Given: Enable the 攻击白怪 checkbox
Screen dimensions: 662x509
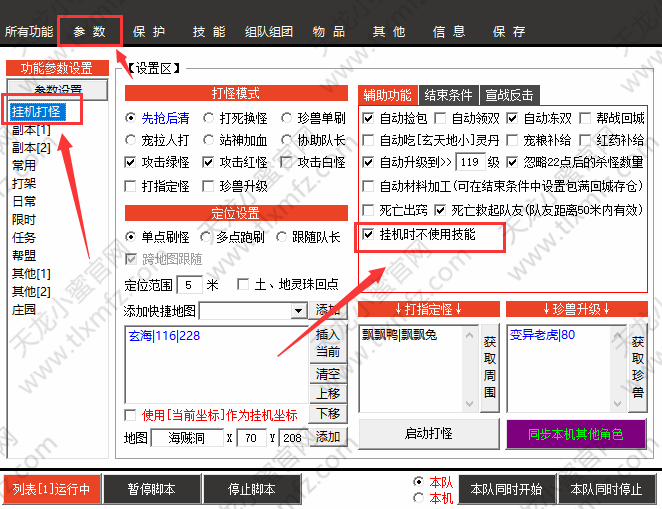Looking at the screenshot, I should pos(286,162).
